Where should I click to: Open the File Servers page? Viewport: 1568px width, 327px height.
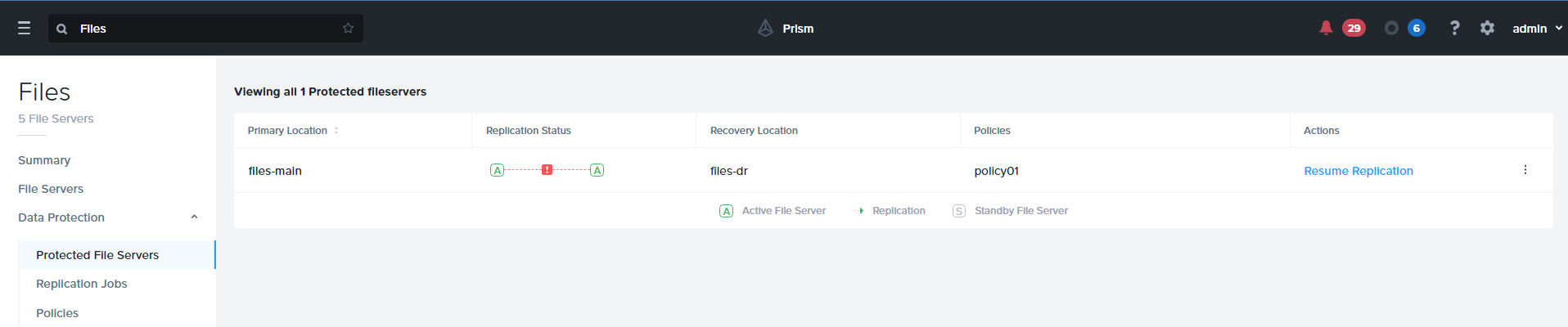click(51, 189)
